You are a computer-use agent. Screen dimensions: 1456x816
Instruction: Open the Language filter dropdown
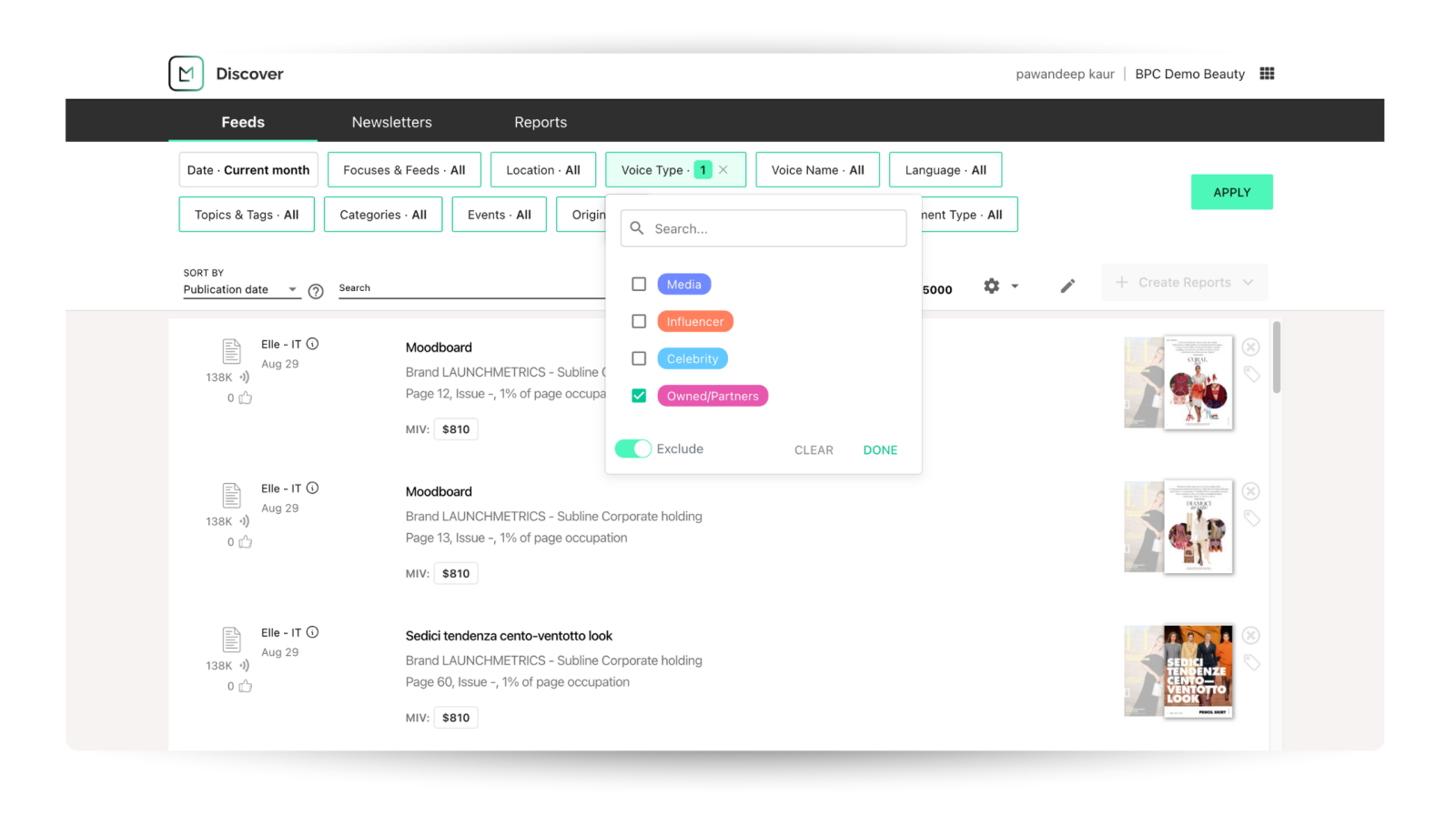pos(945,170)
